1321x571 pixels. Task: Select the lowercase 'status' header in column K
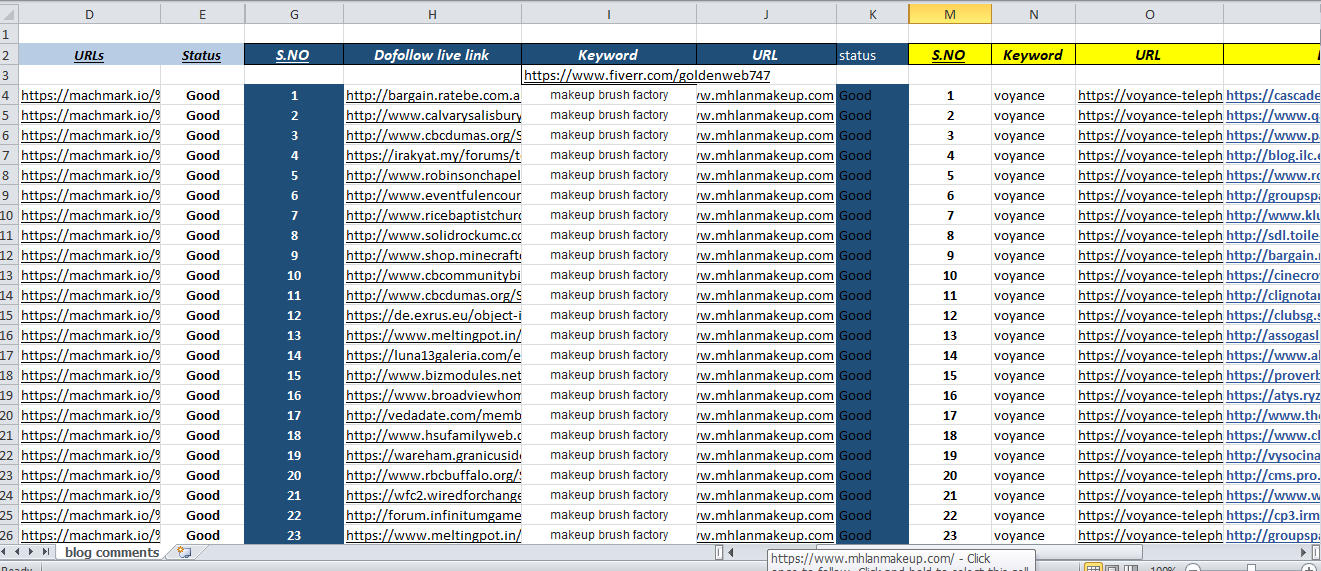click(872, 55)
